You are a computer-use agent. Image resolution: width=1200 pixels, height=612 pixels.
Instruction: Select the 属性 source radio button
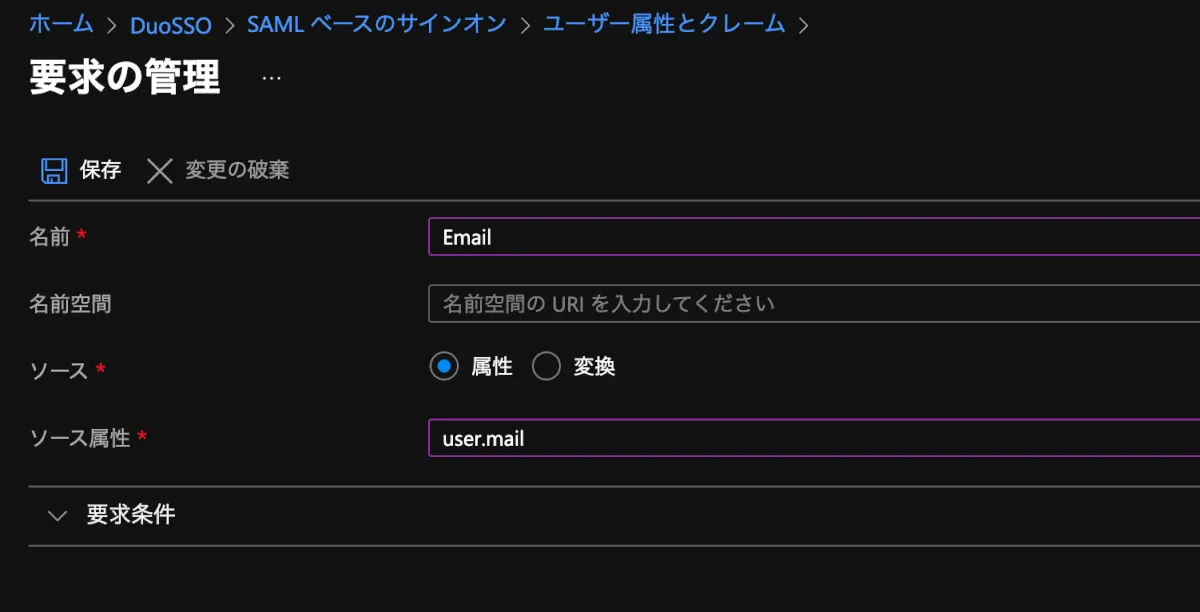tap(444, 367)
